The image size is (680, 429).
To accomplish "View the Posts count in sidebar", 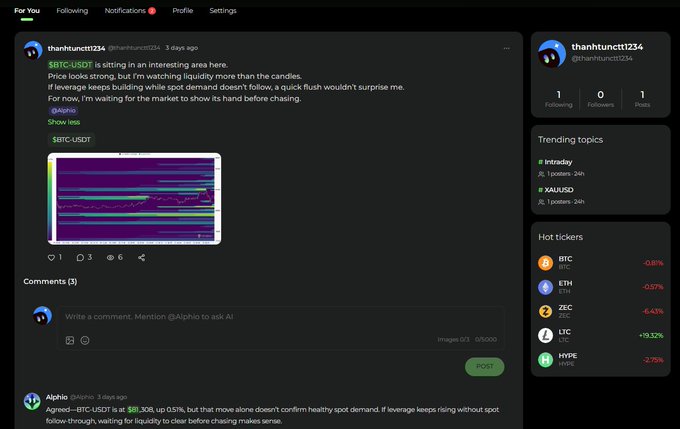I will pyautogui.click(x=642, y=98).
